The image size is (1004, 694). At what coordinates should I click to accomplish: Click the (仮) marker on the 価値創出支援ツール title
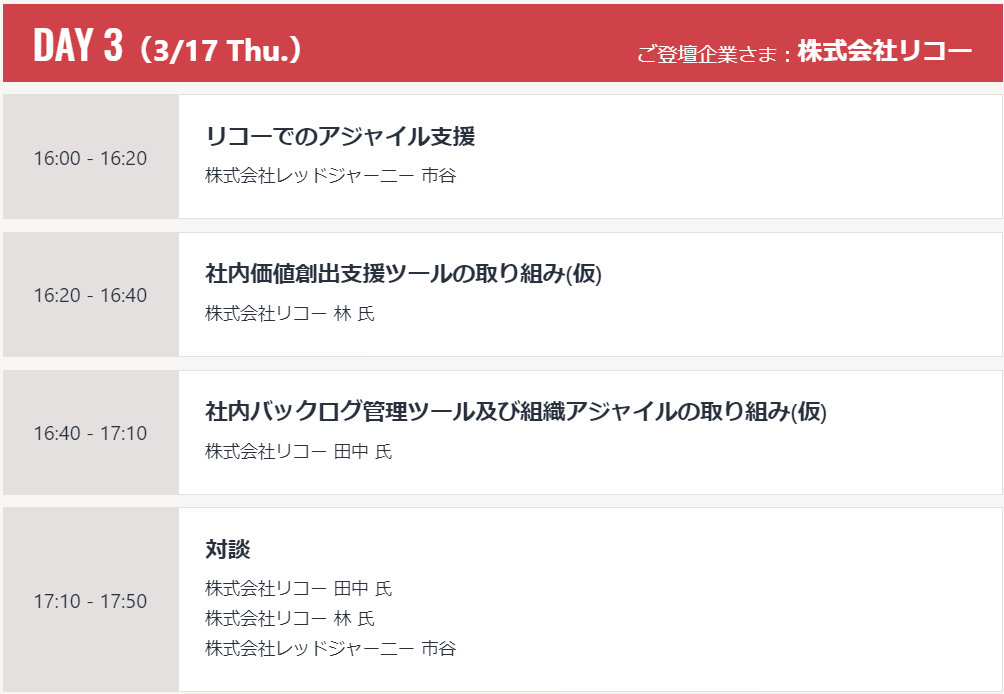point(584,274)
